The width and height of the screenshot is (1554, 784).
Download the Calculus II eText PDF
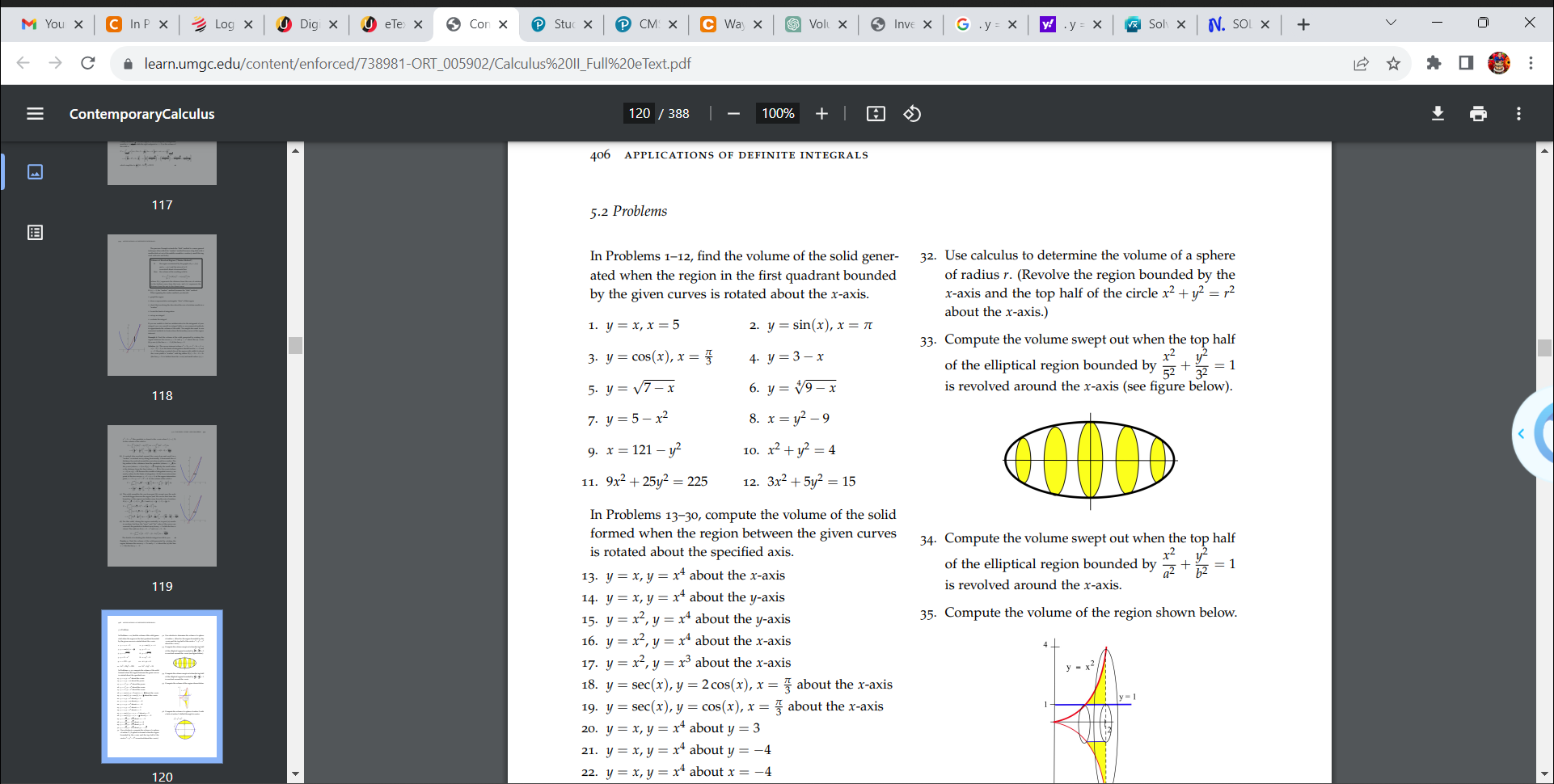click(x=1437, y=113)
